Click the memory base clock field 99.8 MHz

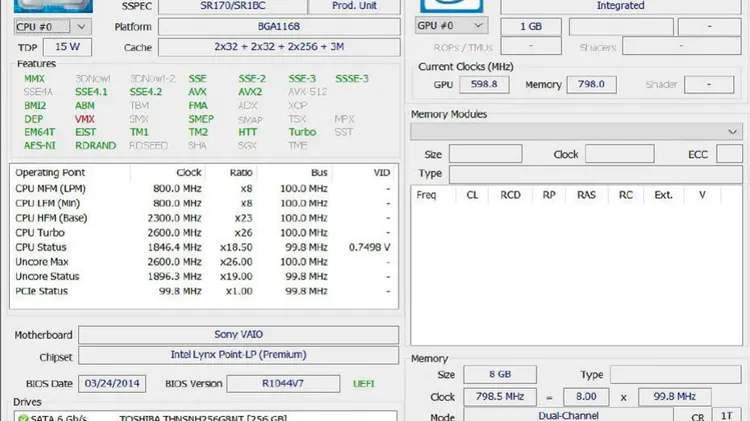[675, 397]
